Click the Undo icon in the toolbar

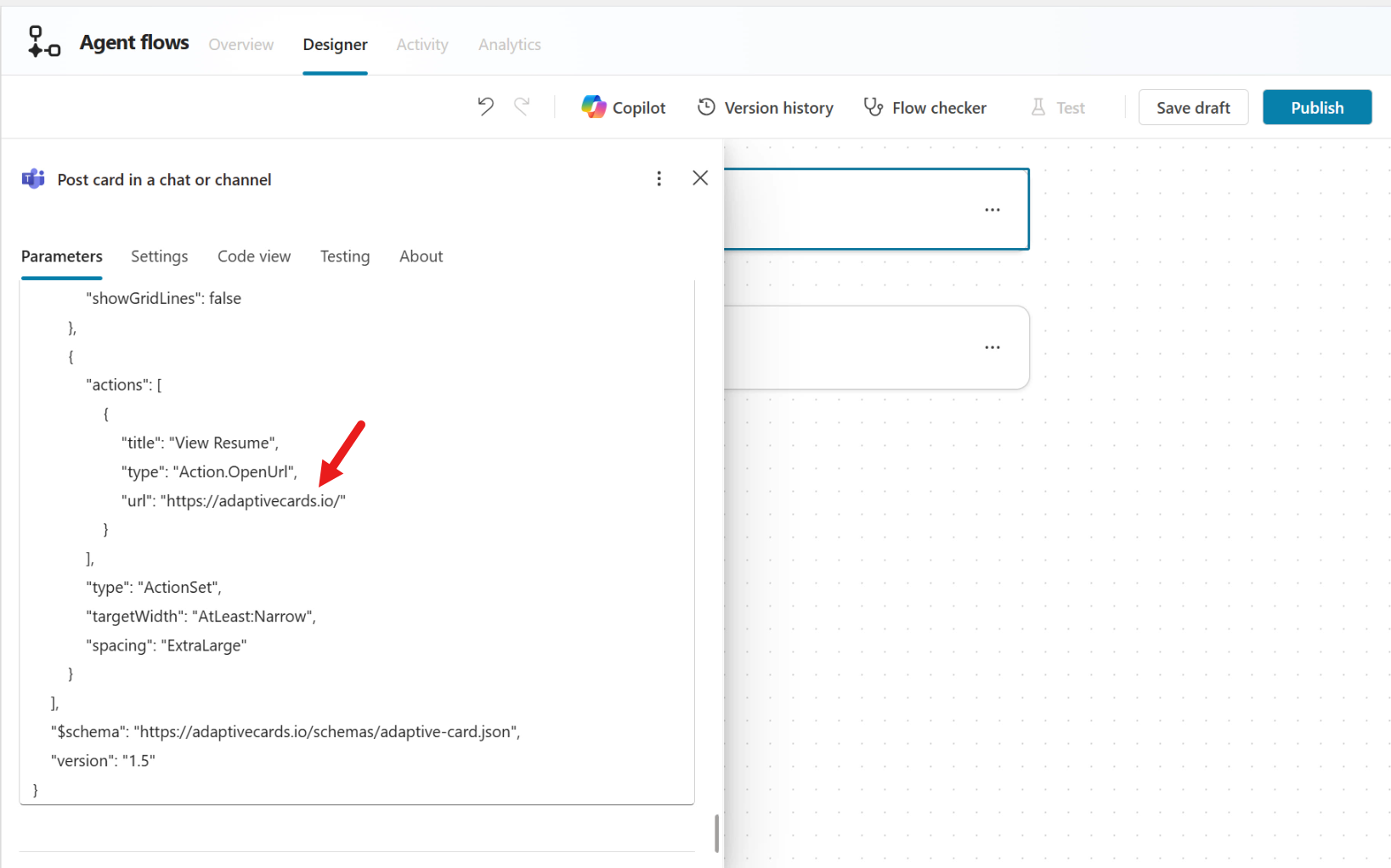[484, 106]
